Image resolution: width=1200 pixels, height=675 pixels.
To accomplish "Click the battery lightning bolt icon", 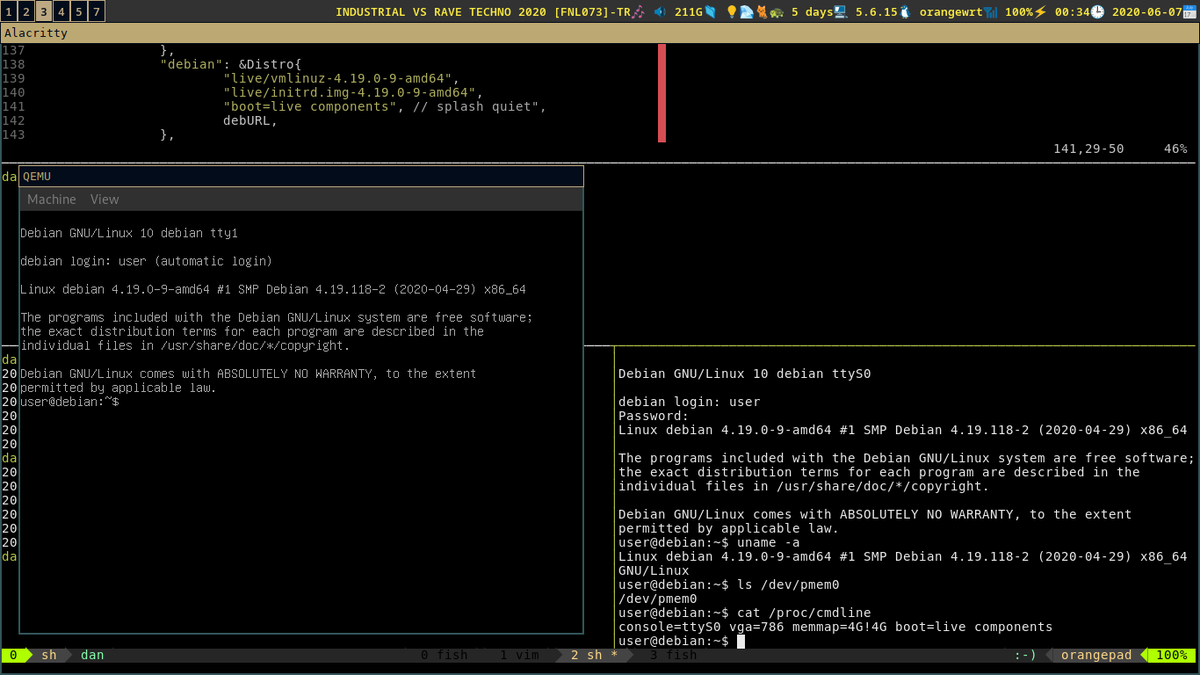I will click(x=1040, y=12).
